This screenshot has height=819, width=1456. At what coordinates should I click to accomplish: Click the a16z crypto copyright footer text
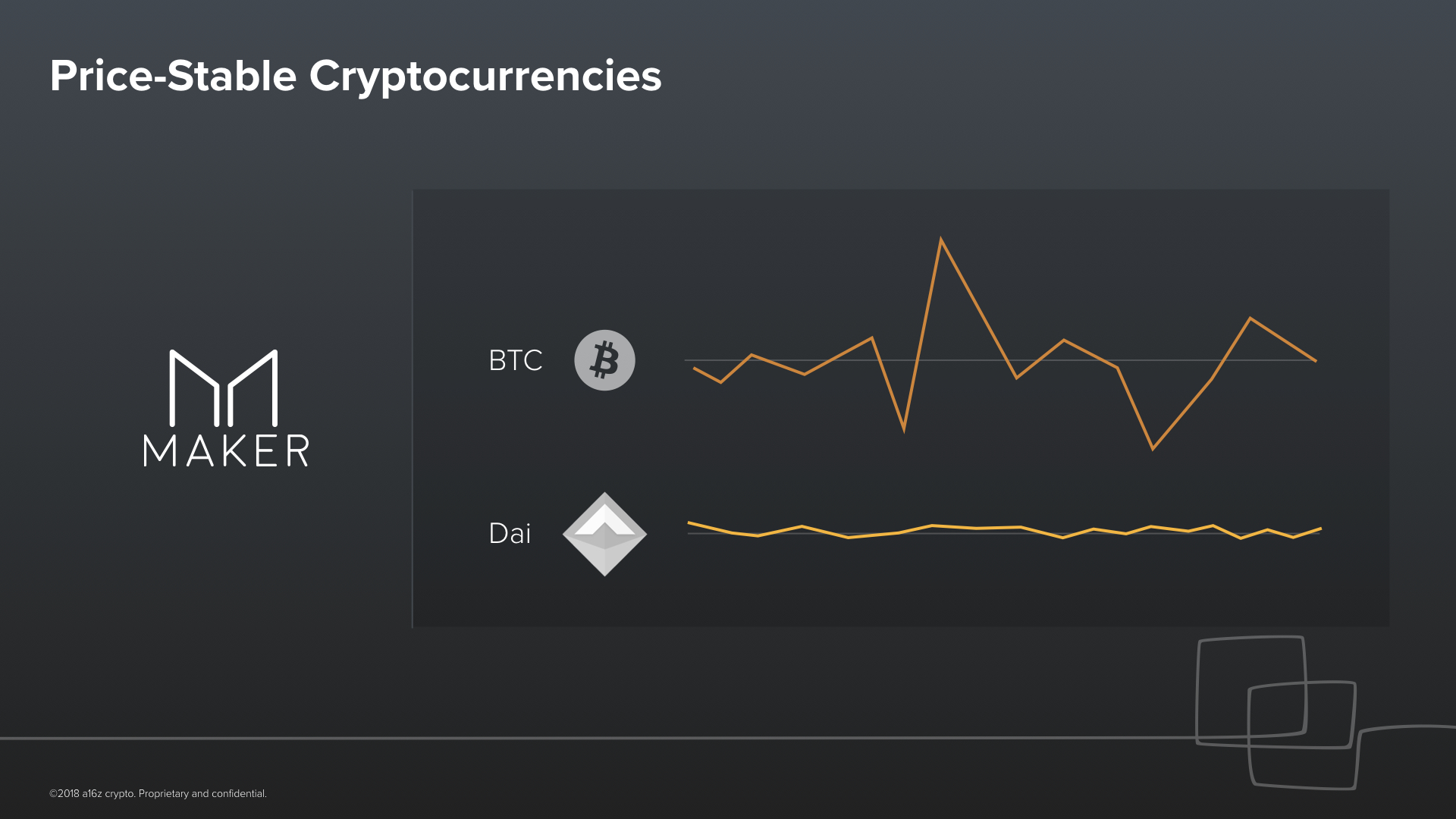click(158, 793)
